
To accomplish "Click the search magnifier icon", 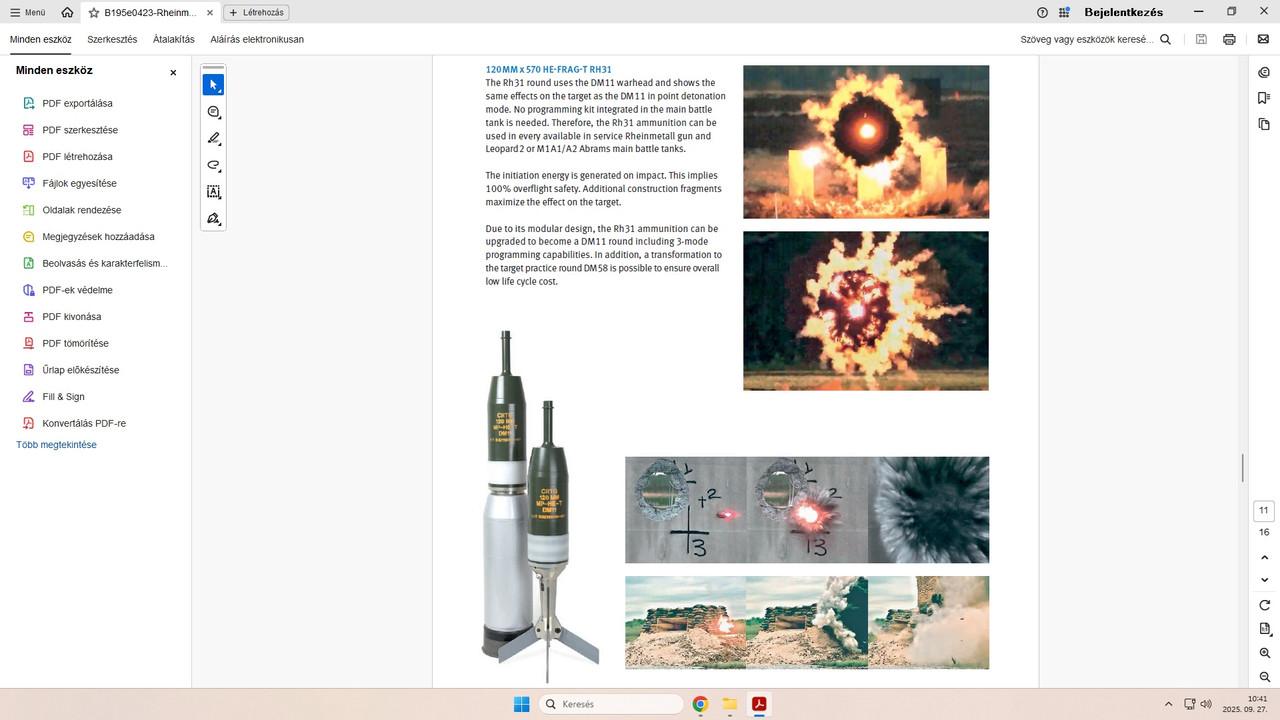I will tap(1165, 39).
